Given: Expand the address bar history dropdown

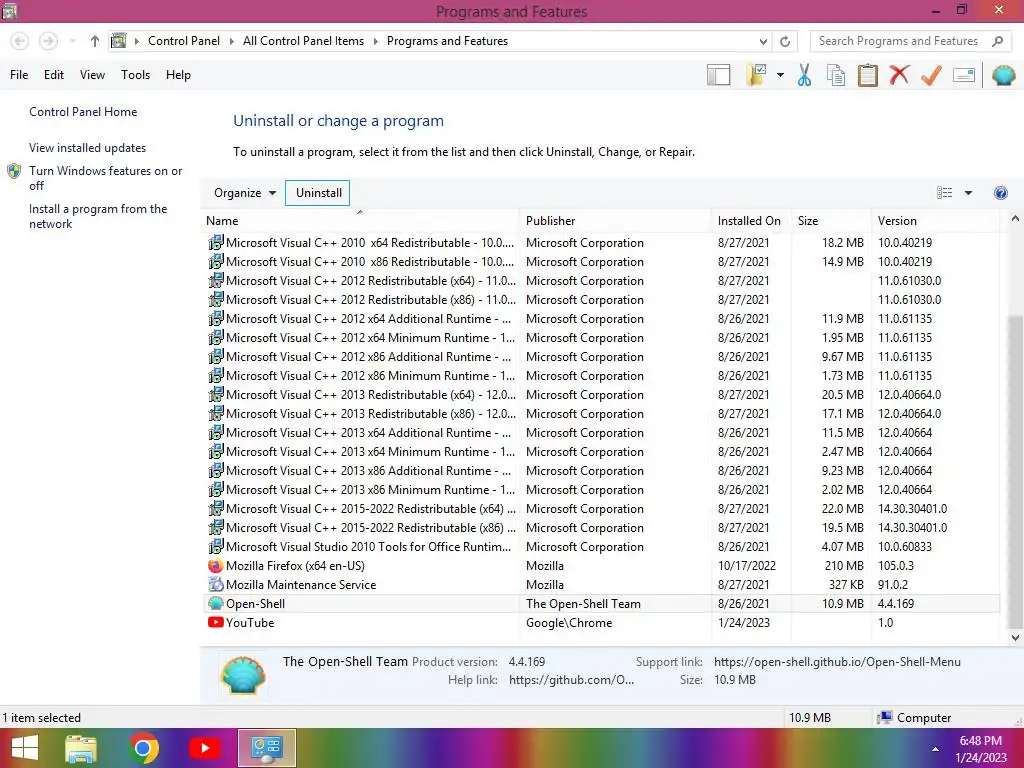Looking at the screenshot, I should (763, 41).
